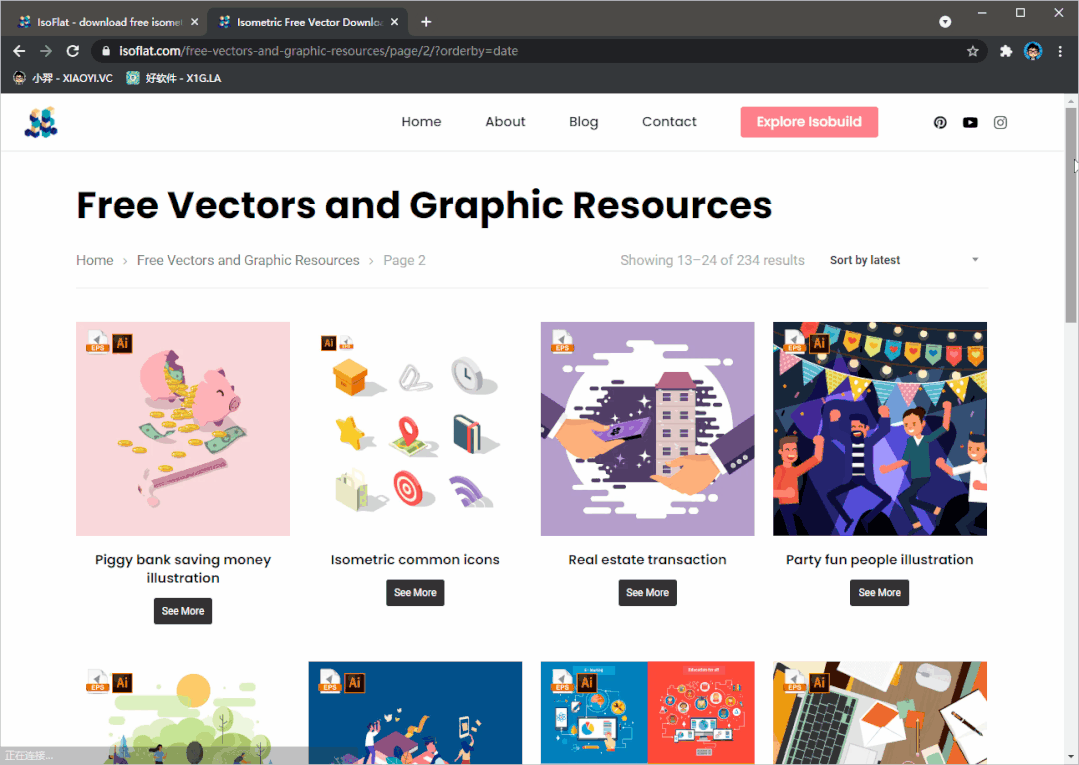Click EPS badge on Real estate thumbnail
This screenshot has height=765, width=1079.
point(562,342)
